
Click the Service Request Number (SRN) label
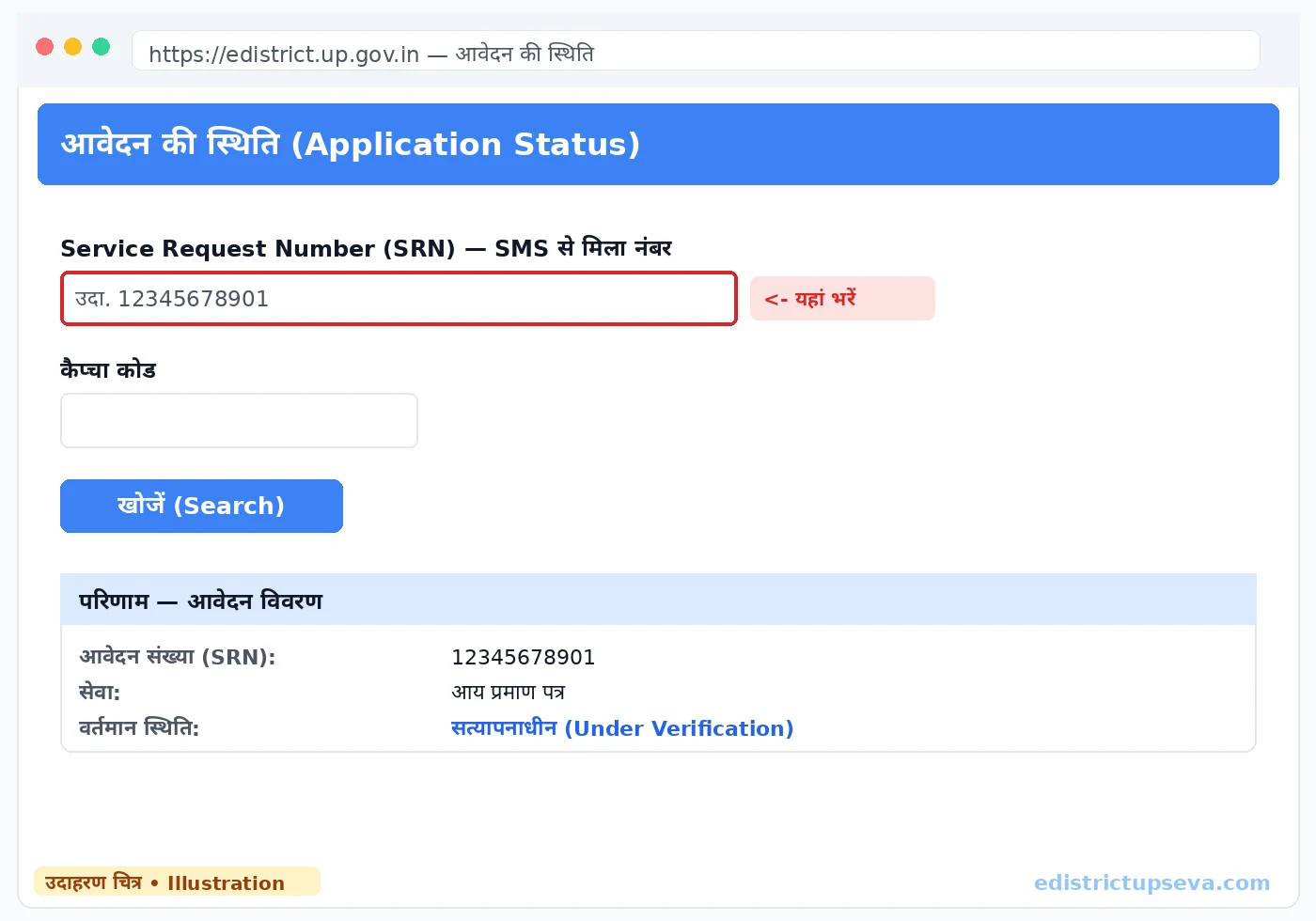point(367,248)
